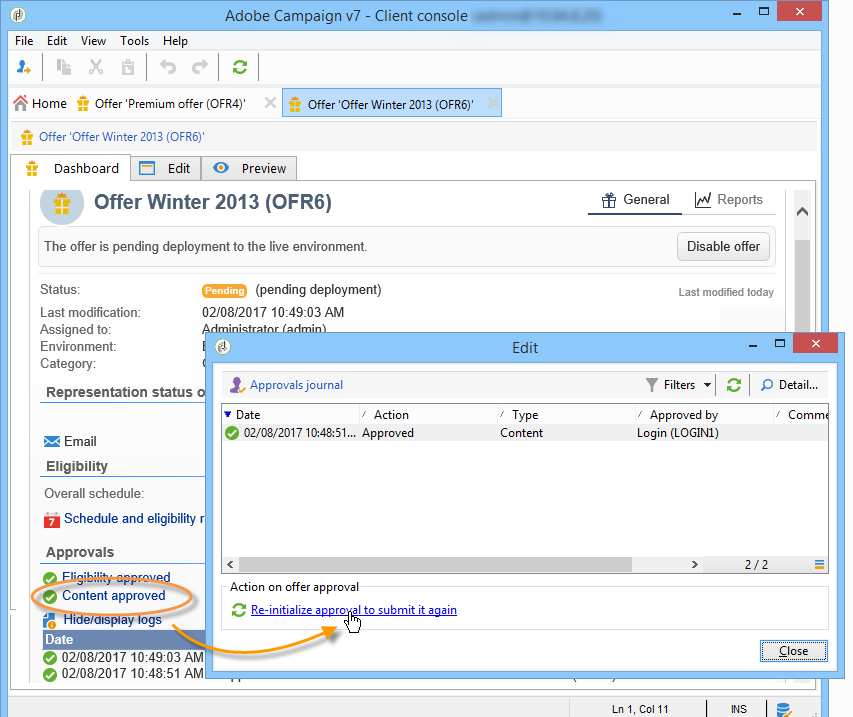The height and width of the screenshot is (717, 853).
Task: Refresh the approvals journal list
Action: pyautogui.click(x=734, y=385)
